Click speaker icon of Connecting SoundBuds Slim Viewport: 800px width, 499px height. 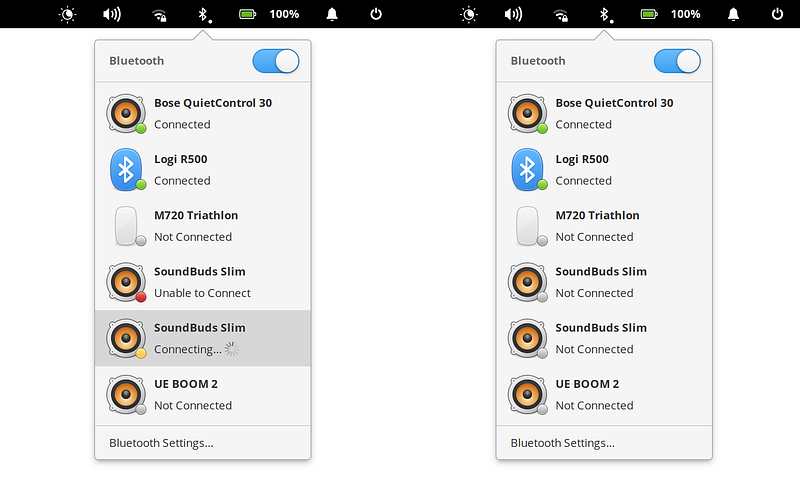point(126,338)
